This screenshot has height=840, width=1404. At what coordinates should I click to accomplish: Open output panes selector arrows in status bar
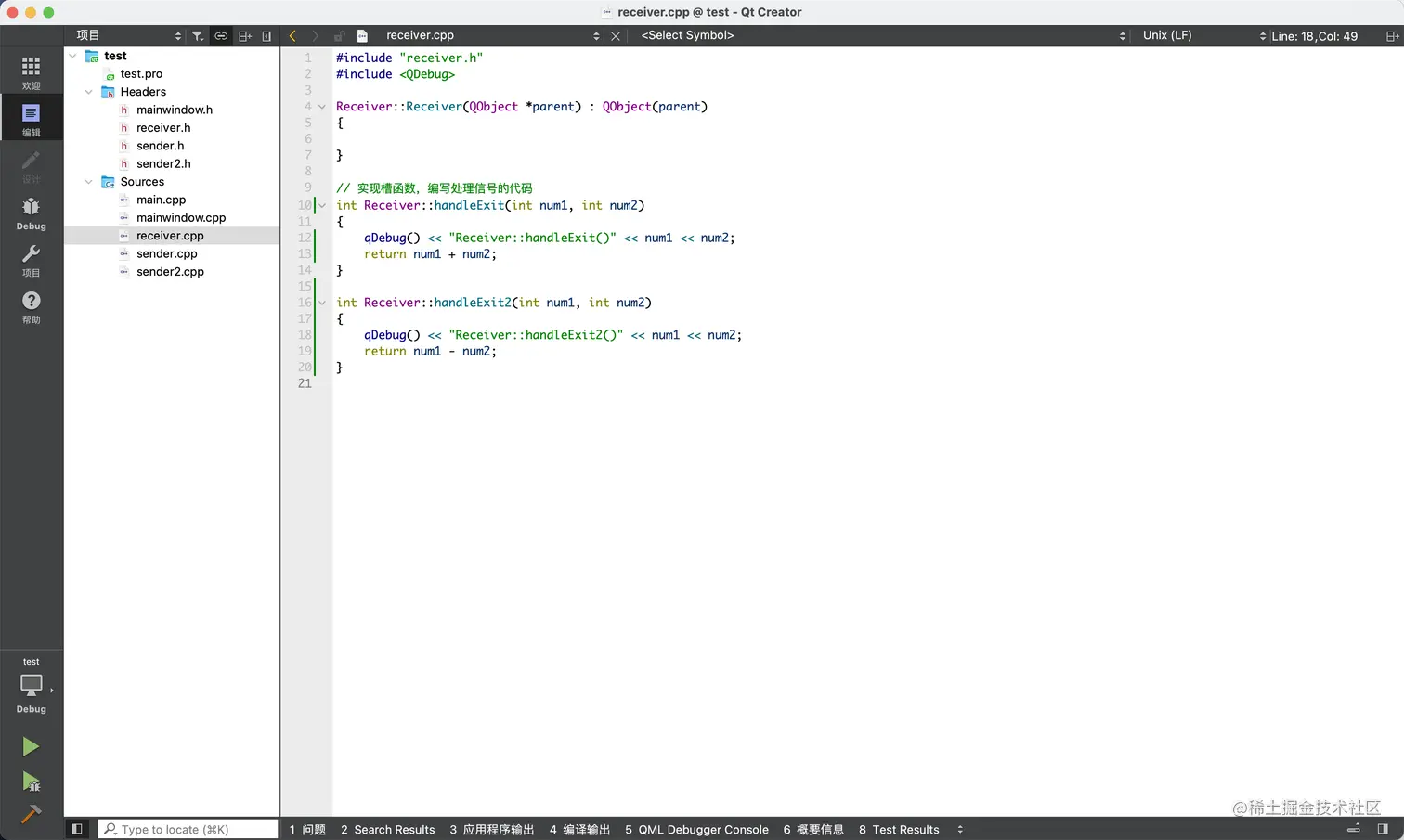tap(960, 829)
